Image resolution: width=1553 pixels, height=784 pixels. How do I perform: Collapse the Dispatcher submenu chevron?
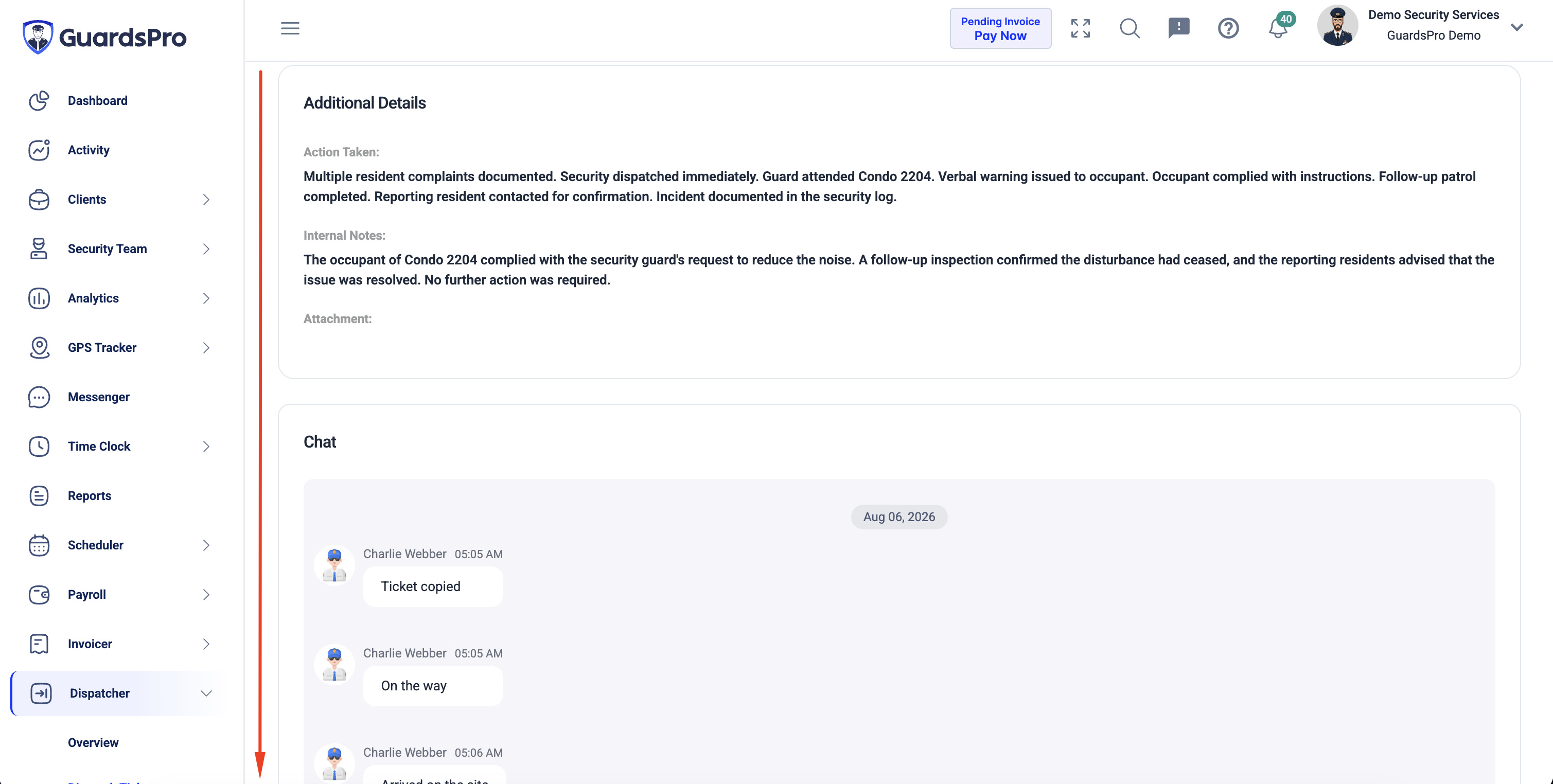206,693
